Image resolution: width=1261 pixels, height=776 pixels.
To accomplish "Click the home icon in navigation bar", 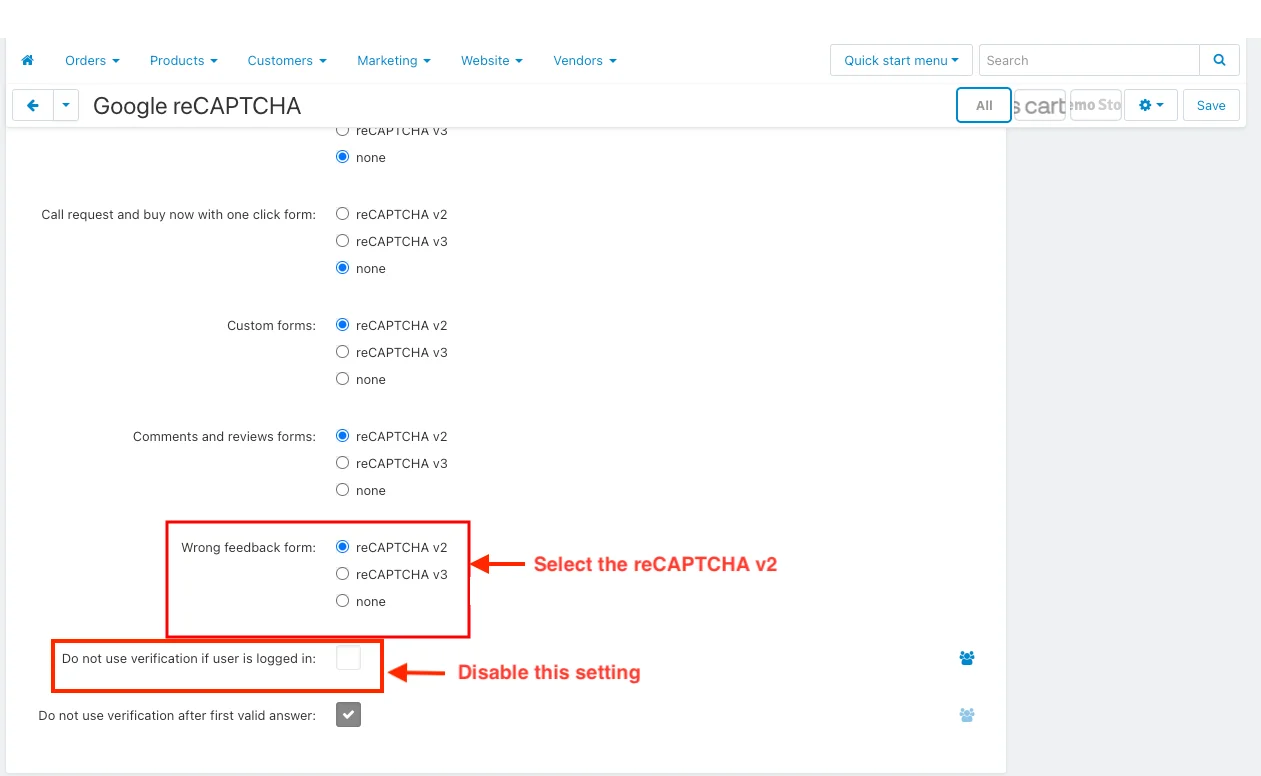I will point(28,61).
